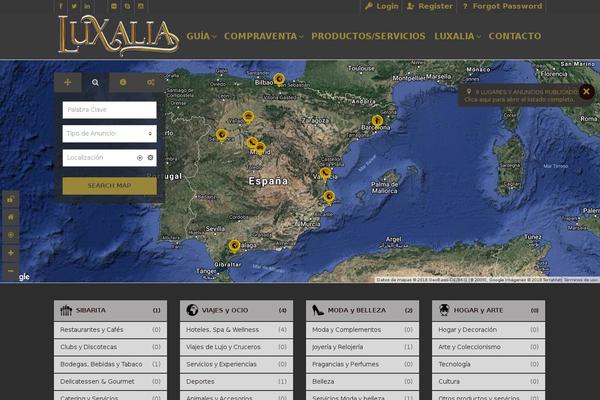This screenshot has height=400, width=600.
Task: Open Delicatessen & Gourmet category
Action: tap(110, 382)
